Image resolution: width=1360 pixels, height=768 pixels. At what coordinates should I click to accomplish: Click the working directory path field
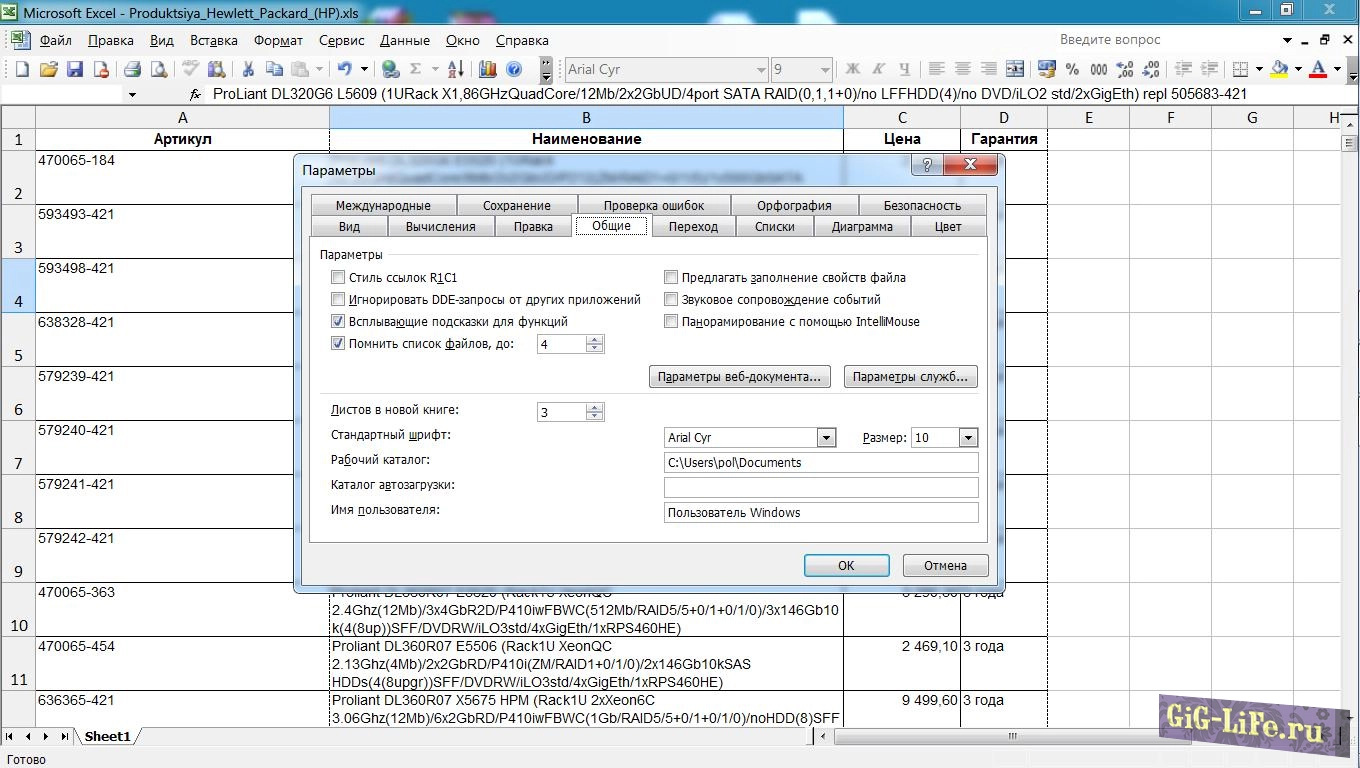(x=820, y=463)
